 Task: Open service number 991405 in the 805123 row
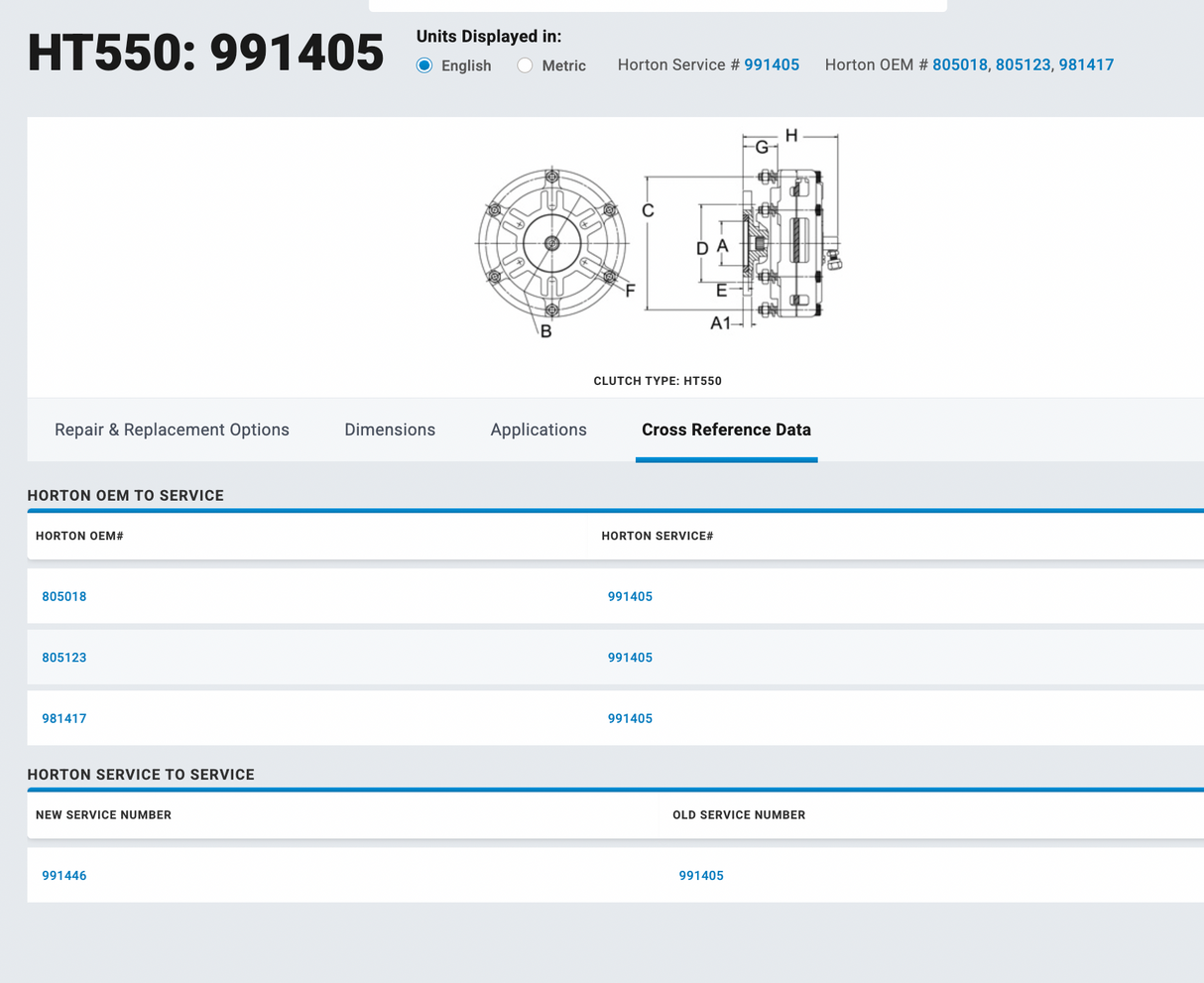coord(630,658)
